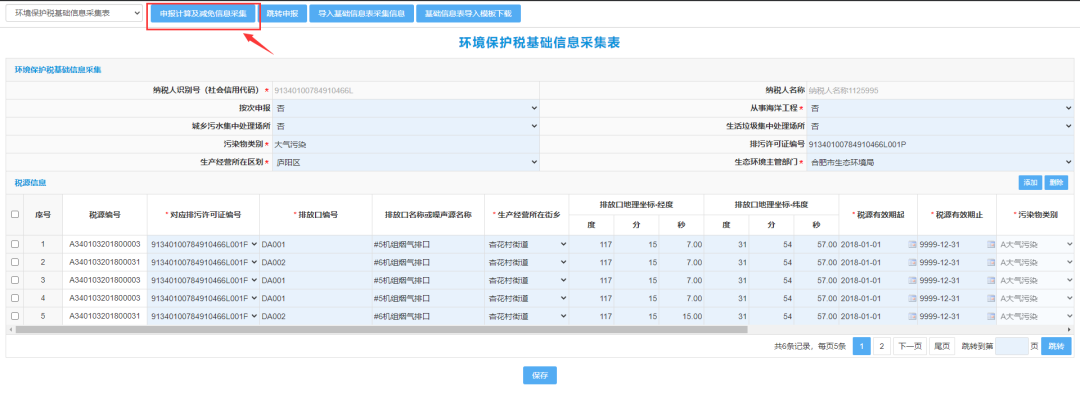Check the checkbox for row 1

[15, 245]
